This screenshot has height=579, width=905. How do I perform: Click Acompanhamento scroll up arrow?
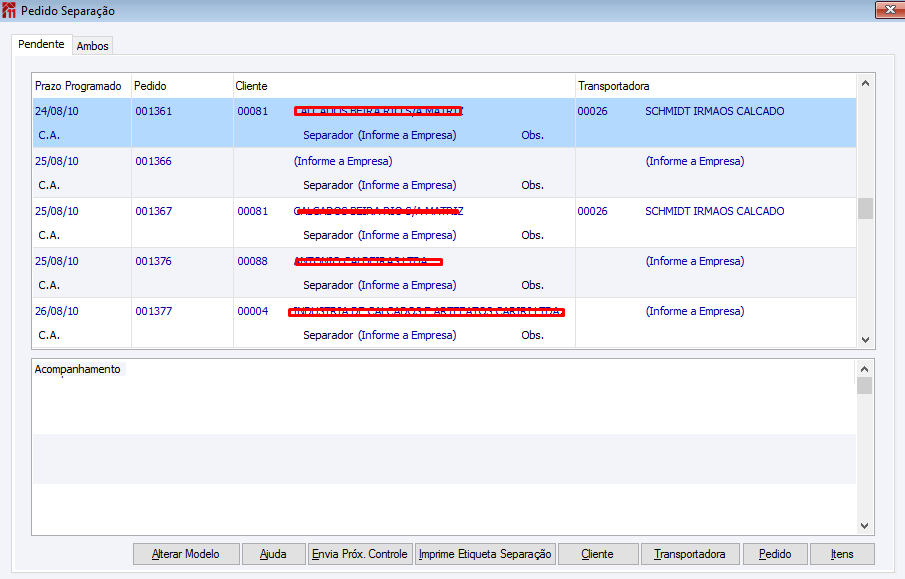[864, 369]
